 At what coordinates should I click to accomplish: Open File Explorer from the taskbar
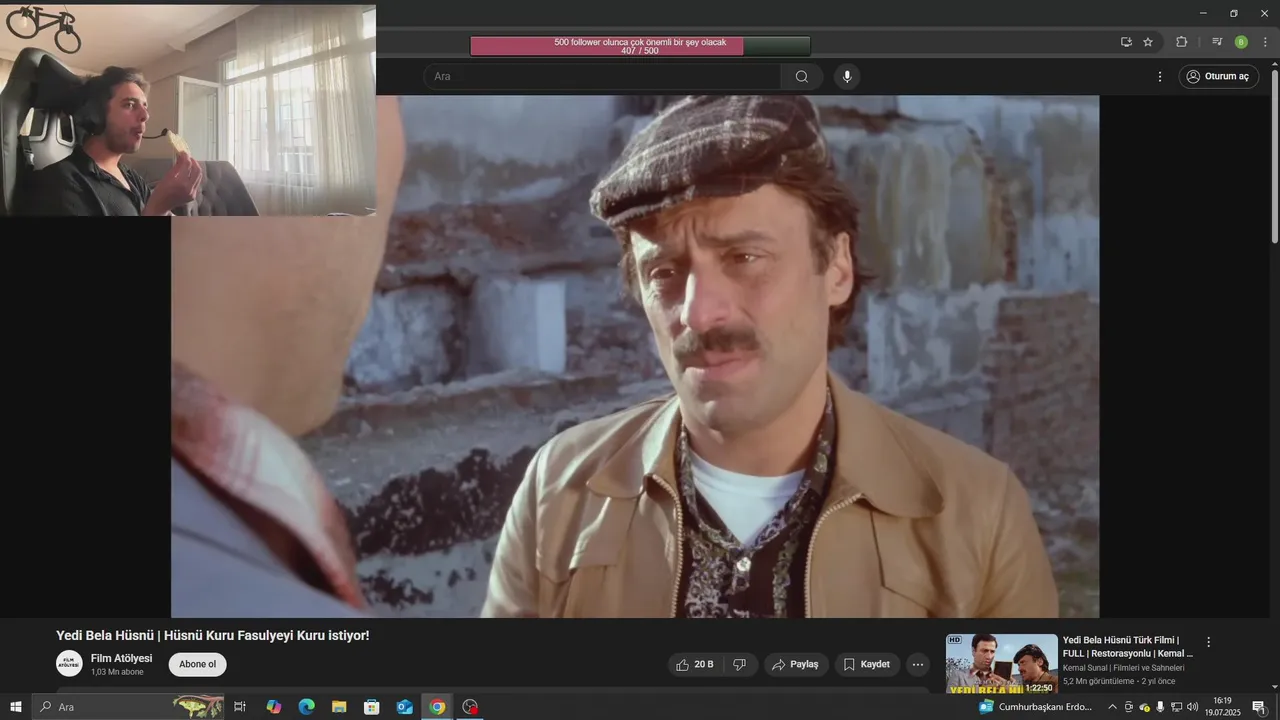coord(339,707)
